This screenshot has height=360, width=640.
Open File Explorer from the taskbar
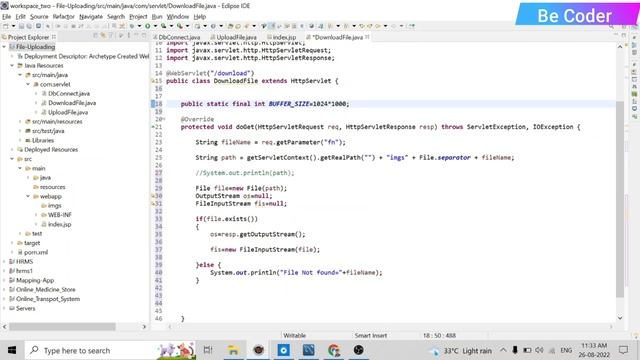point(233,350)
